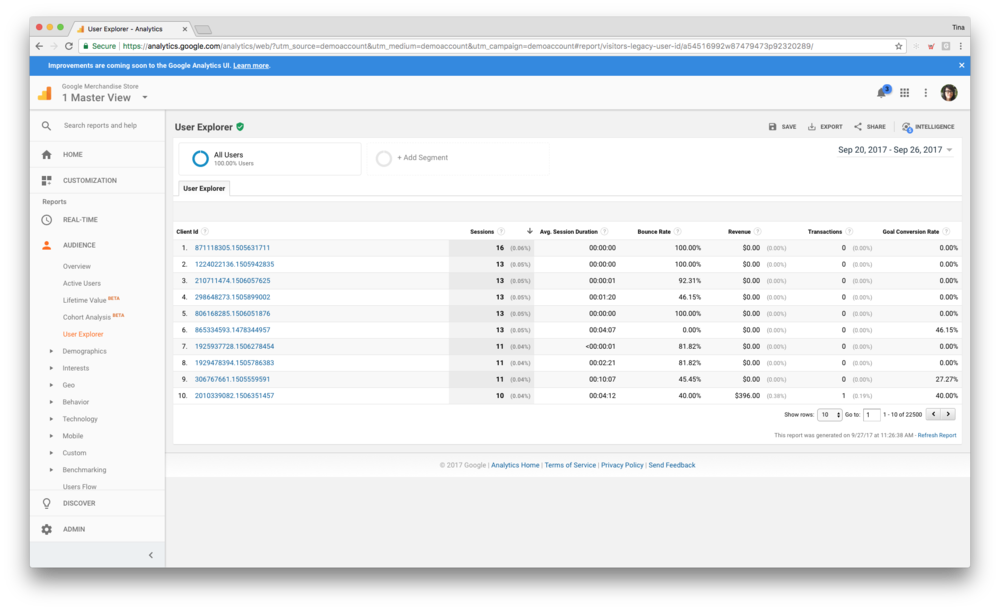Screen dimensions: 1000x610
Task: Go to the previous page of results
Action: (934, 414)
